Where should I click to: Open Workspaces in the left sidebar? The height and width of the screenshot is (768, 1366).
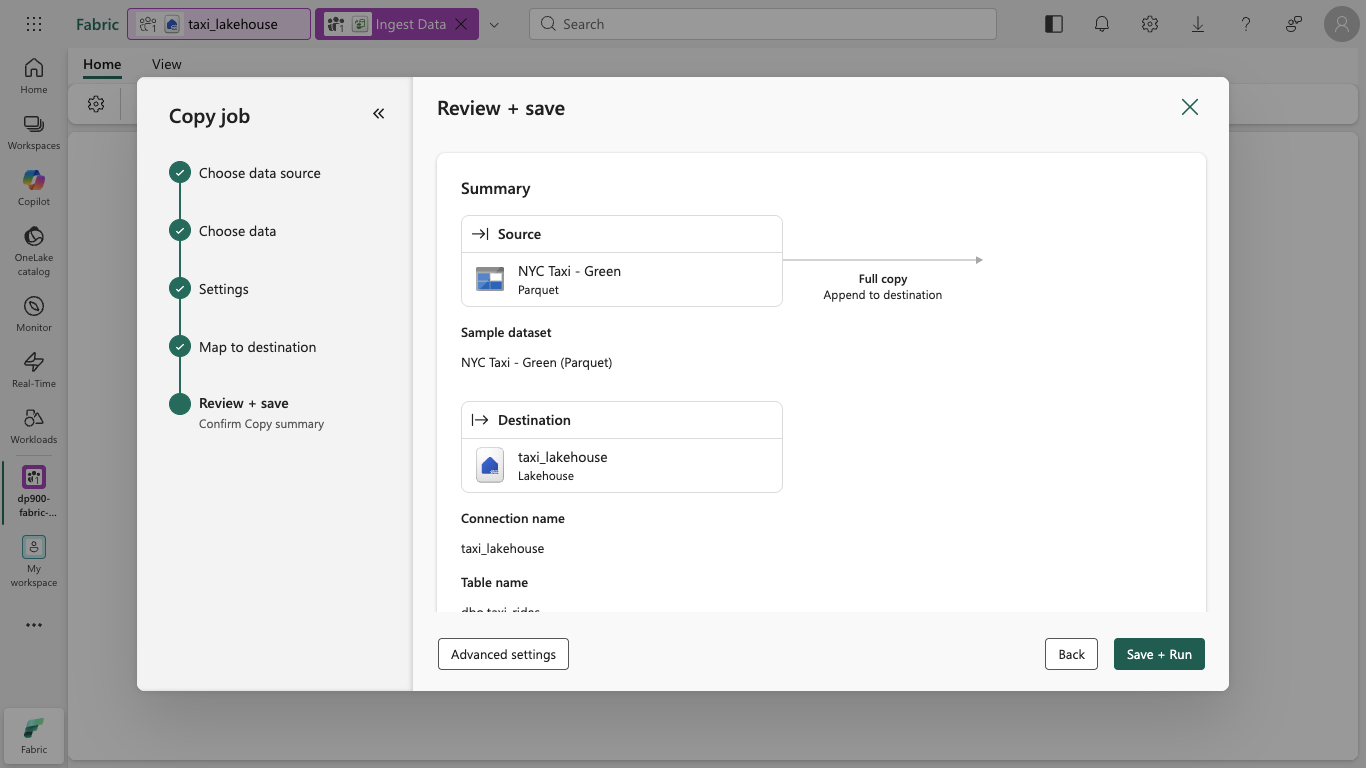[34, 132]
